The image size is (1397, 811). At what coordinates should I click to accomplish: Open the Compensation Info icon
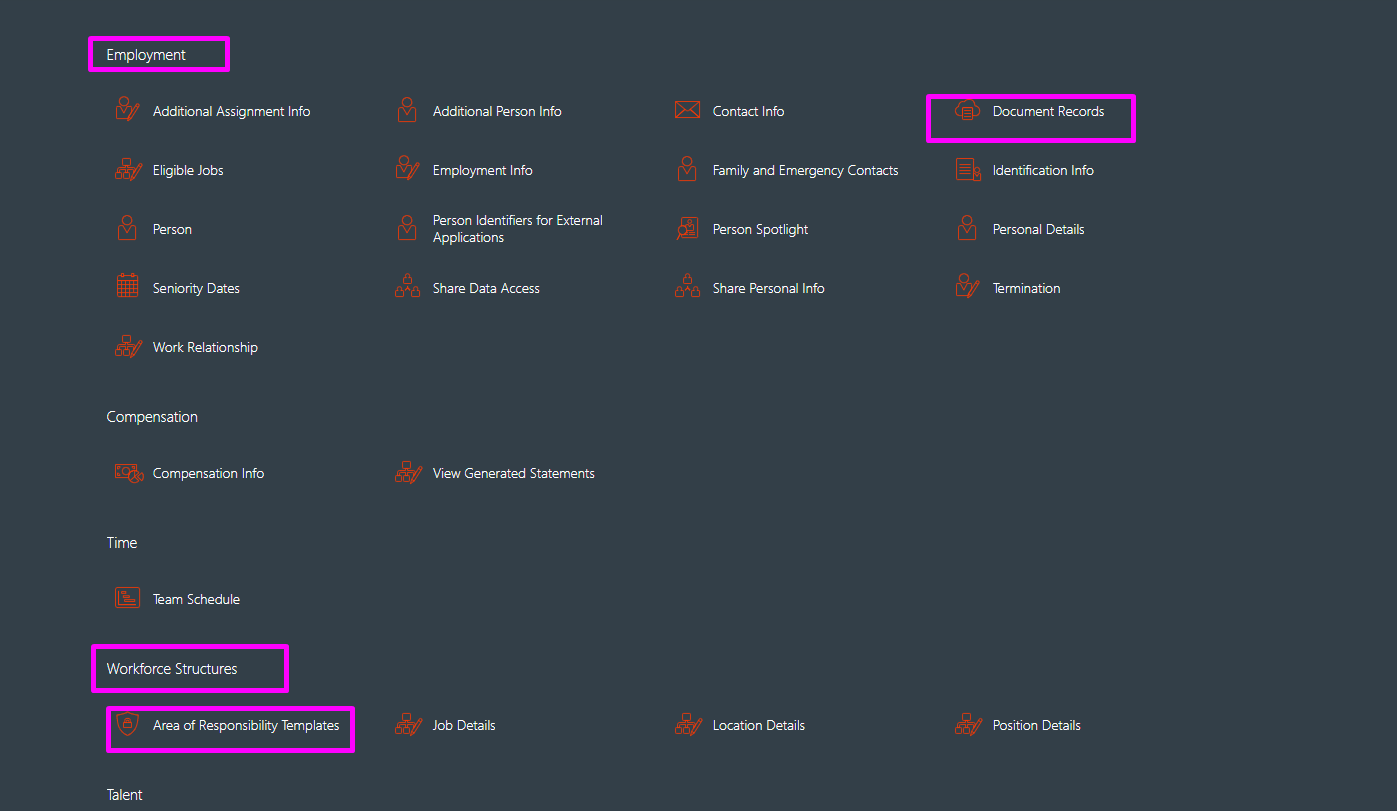coord(127,471)
